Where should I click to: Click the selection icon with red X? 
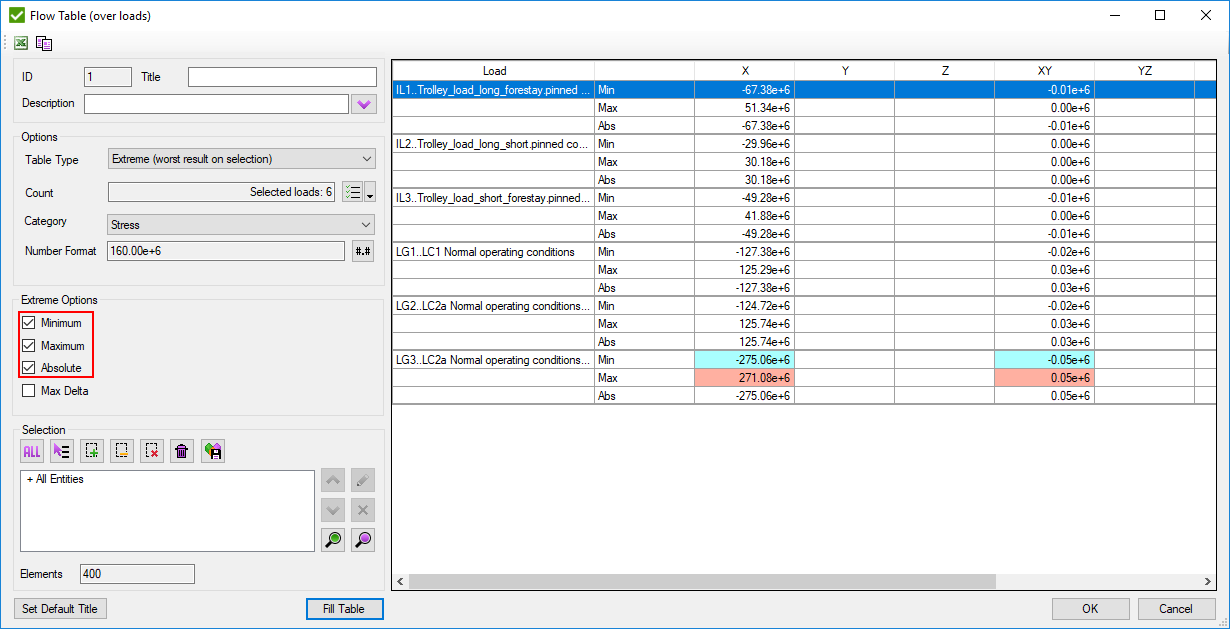(x=152, y=451)
